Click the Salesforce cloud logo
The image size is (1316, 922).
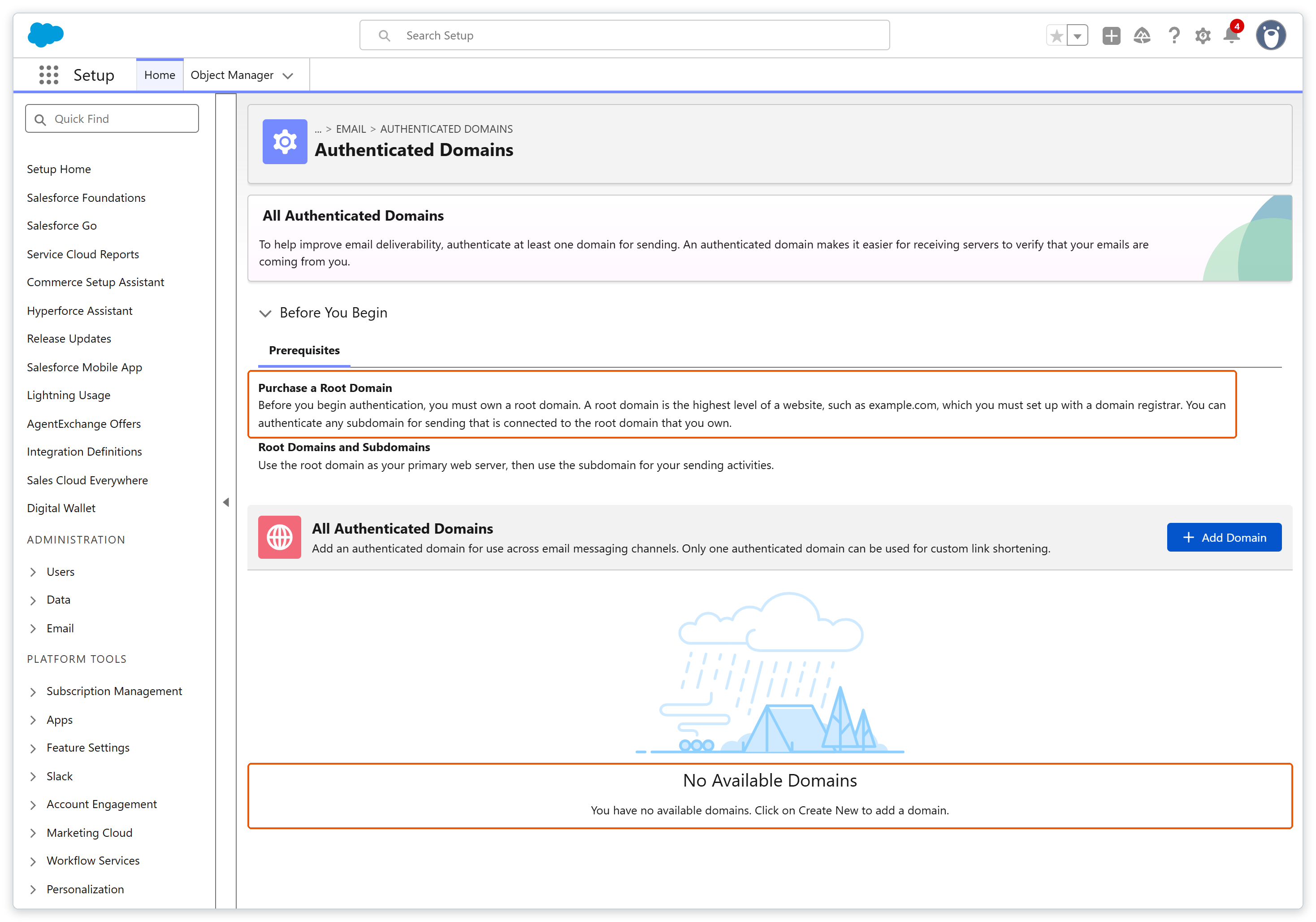[x=45, y=35]
